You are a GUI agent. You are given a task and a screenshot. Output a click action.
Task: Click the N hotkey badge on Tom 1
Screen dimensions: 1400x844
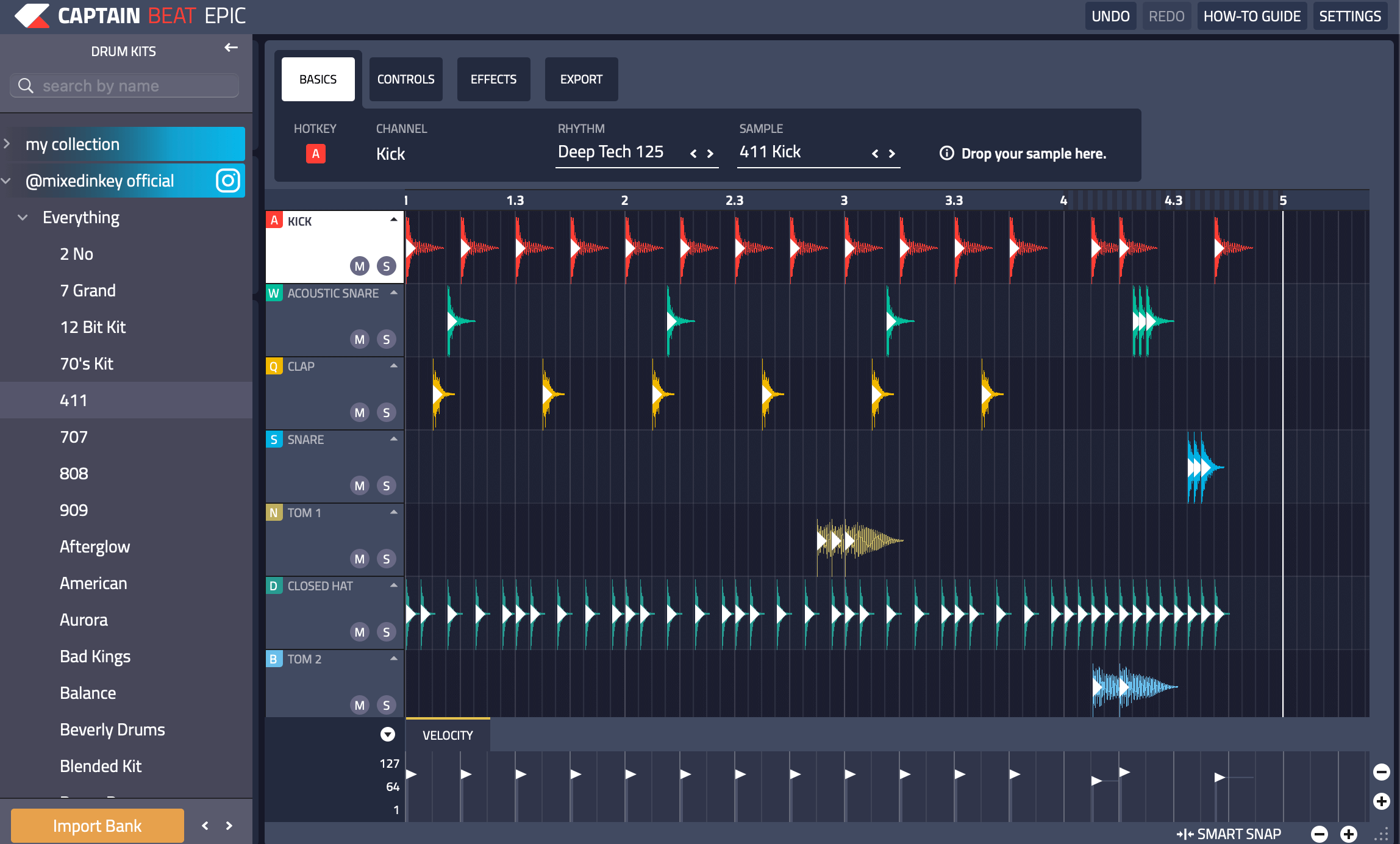274,513
